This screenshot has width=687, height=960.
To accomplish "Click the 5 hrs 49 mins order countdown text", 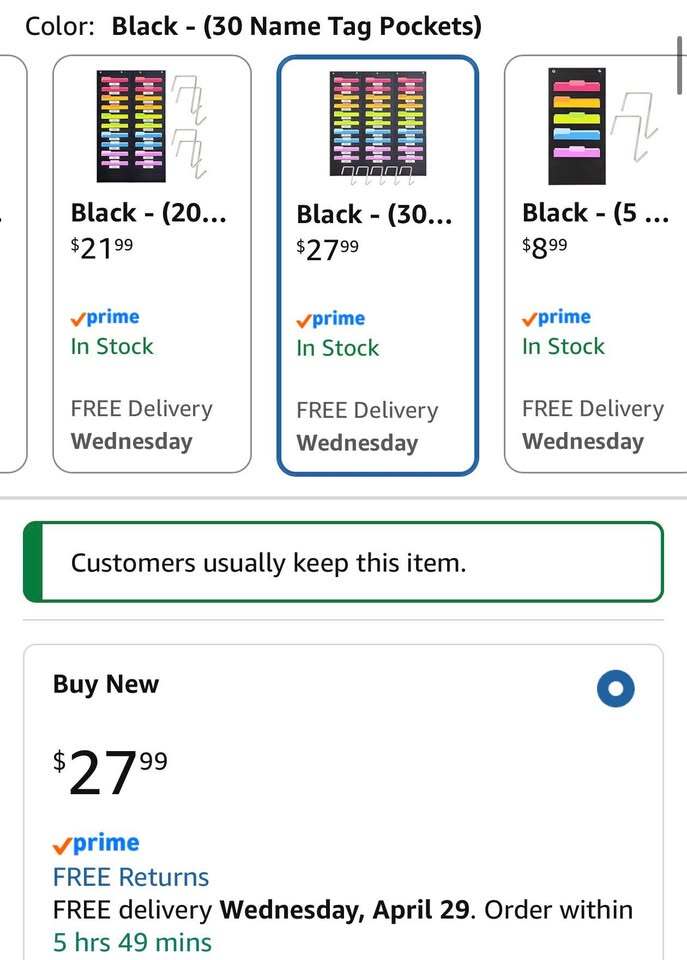I will [132, 942].
